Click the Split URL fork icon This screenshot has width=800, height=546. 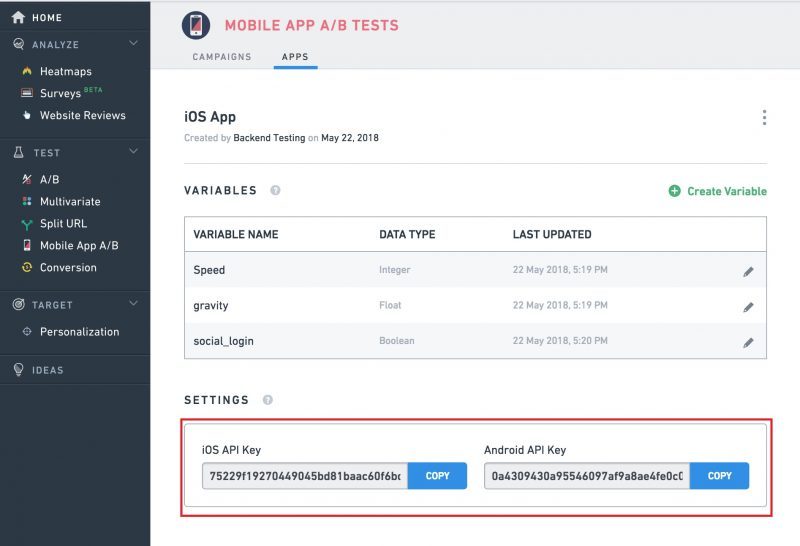[x=27, y=224]
